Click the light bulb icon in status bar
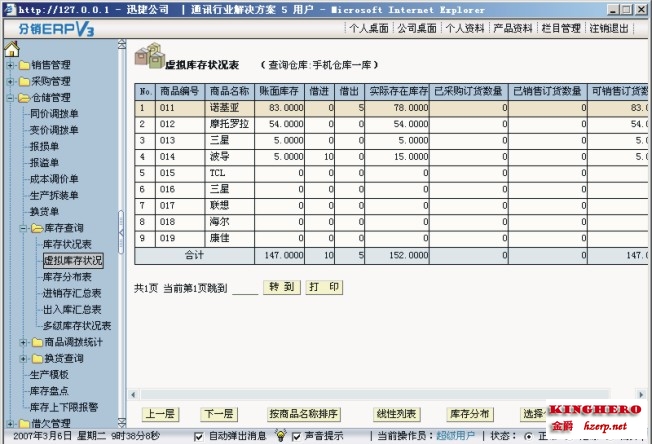This screenshot has height=444, width=652. [x=281, y=435]
